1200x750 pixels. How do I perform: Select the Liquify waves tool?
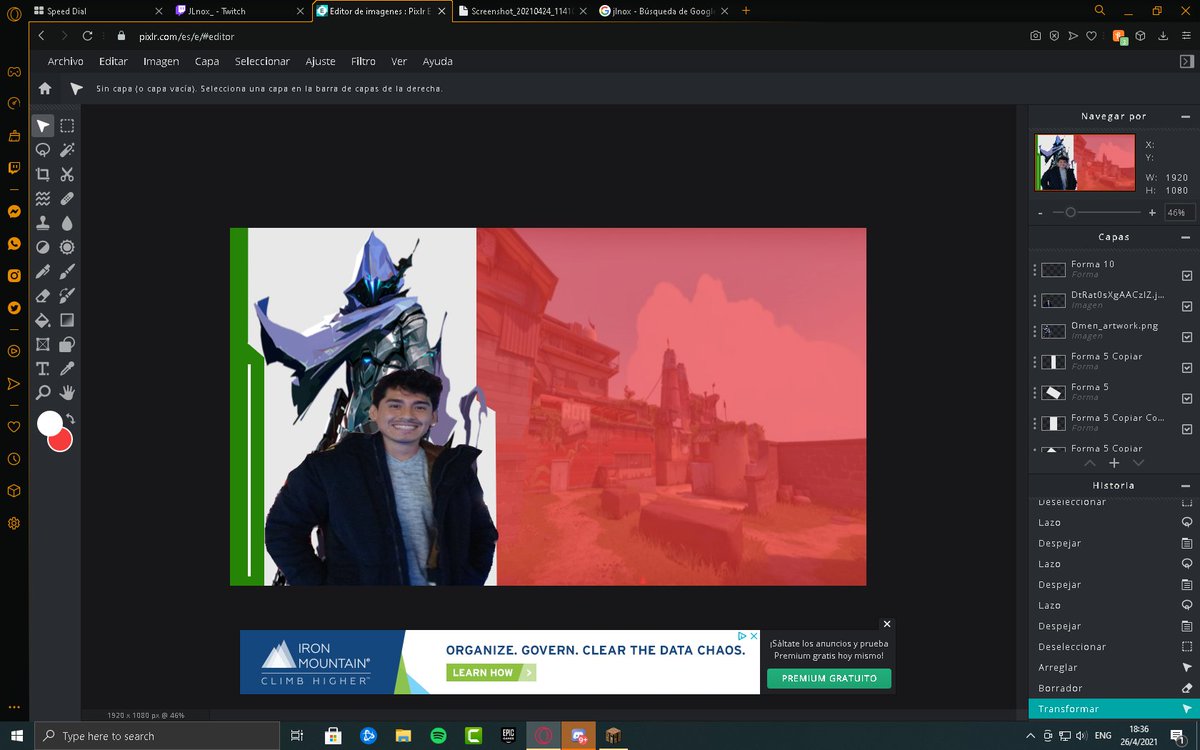click(43, 198)
